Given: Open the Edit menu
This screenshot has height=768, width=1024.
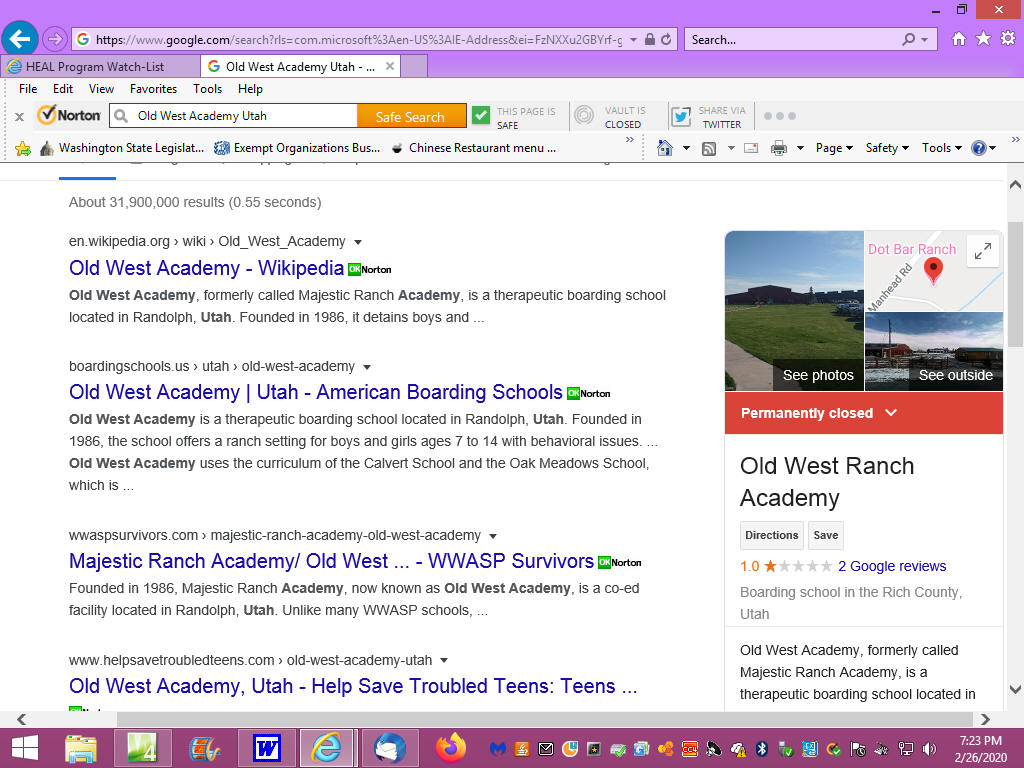Looking at the screenshot, I should pos(63,89).
